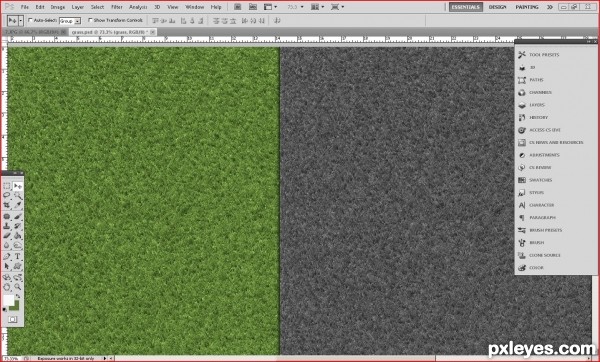Switch to the Painting workspace
600x362 pixels.
(x=527, y=7)
